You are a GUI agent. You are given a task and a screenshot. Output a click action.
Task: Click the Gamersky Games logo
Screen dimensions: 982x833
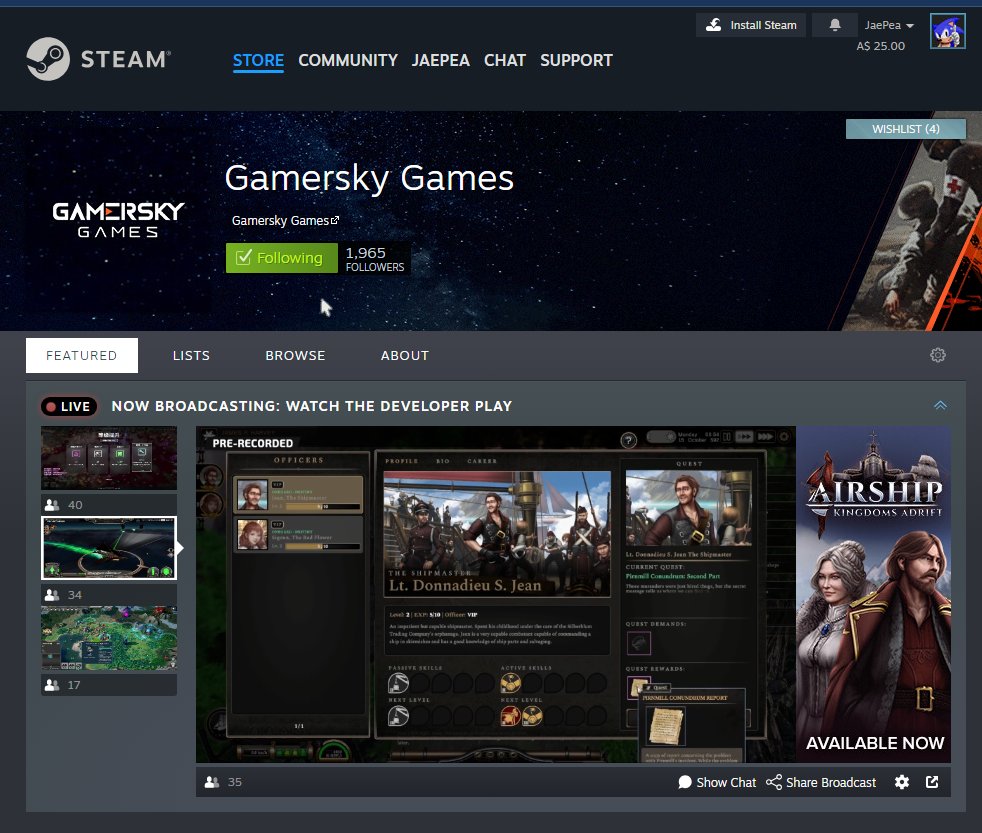118,219
